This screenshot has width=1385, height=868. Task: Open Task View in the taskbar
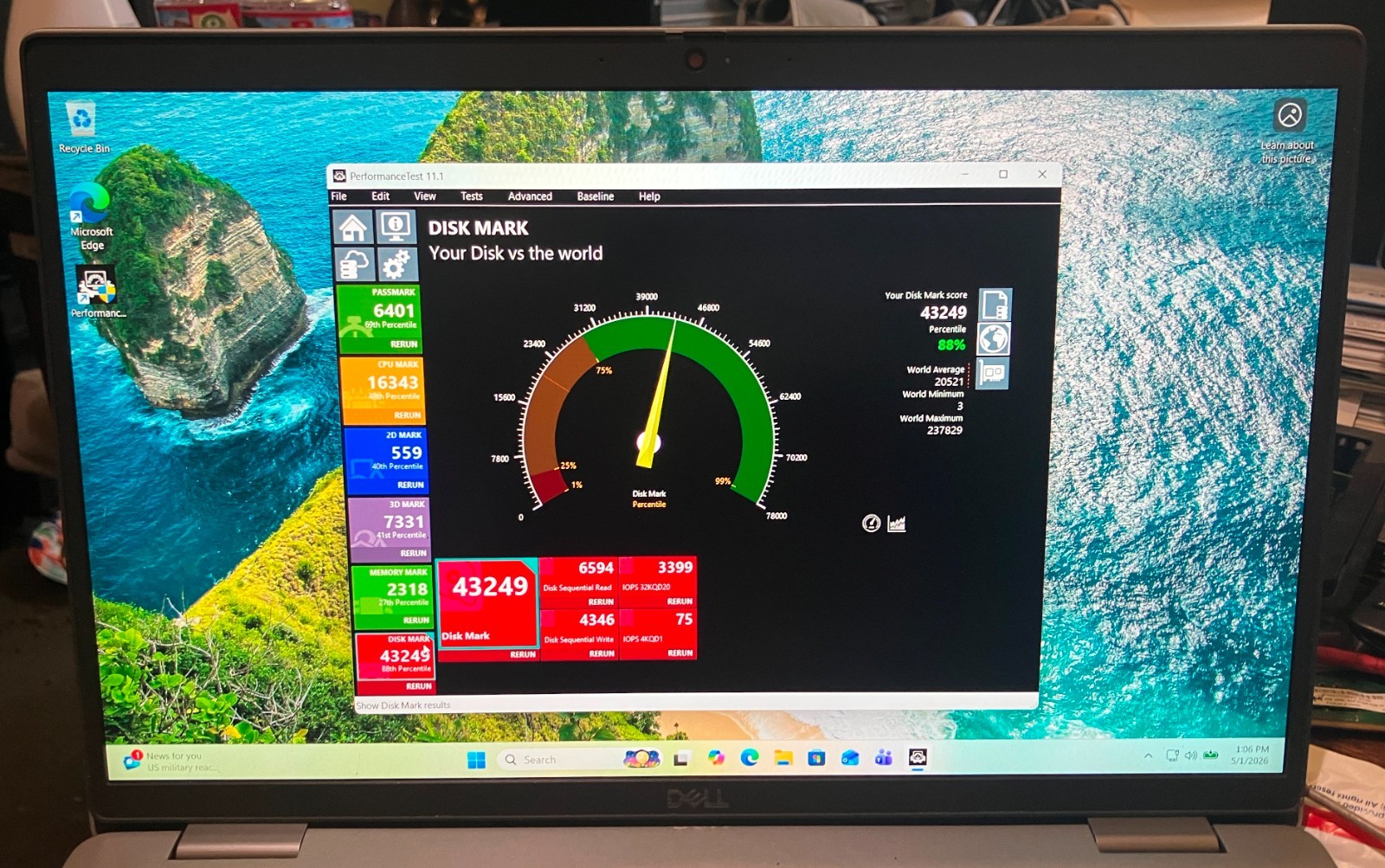coord(681,759)
